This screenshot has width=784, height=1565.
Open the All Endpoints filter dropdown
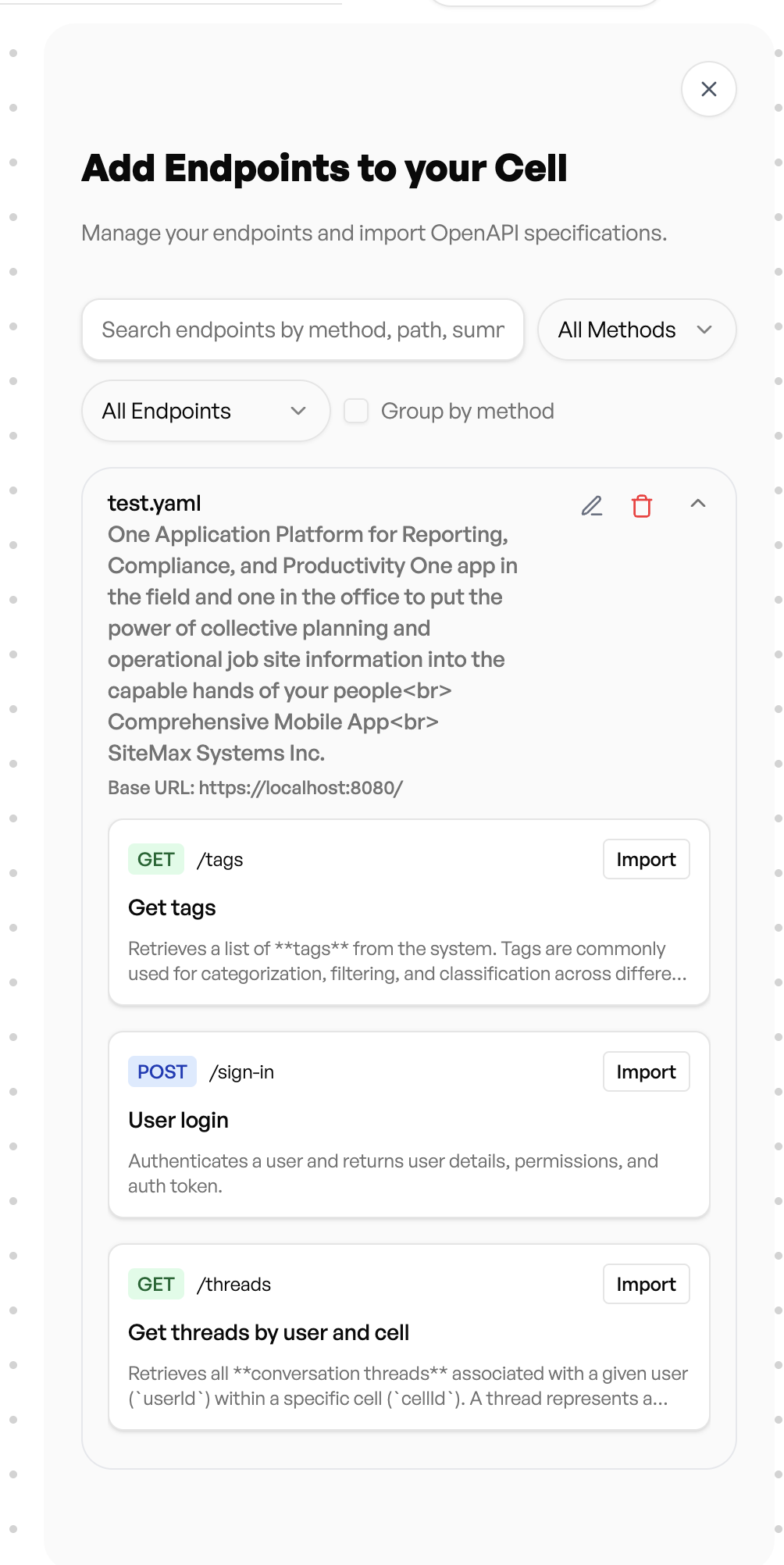(205, 411)
